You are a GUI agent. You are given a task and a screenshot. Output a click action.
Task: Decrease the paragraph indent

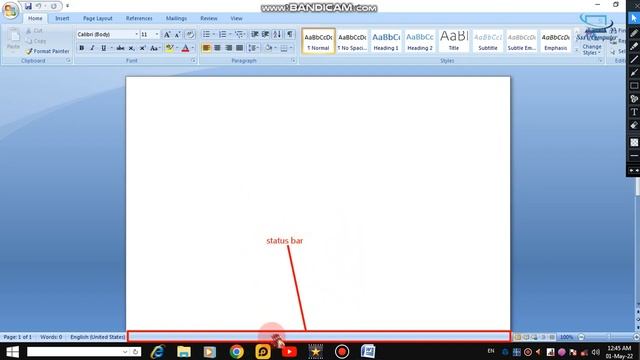pyautogui.click(x=255, y=34)
